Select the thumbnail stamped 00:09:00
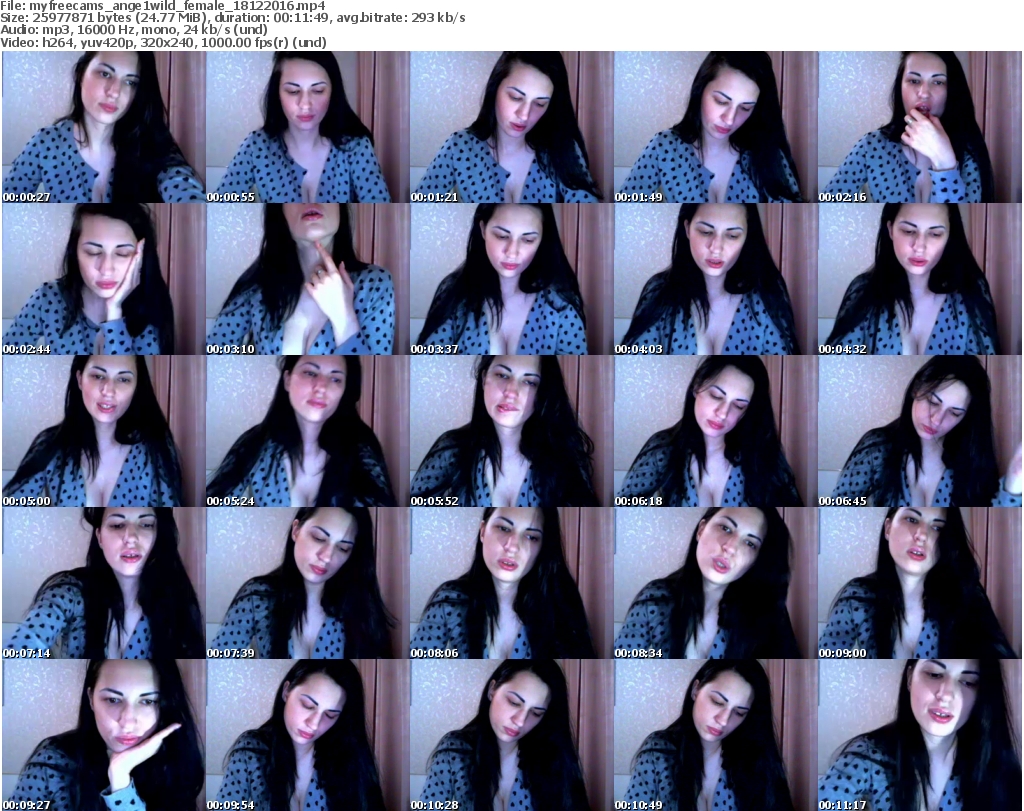Viewport: 1024px width, 811px height. tap(920, 583)
